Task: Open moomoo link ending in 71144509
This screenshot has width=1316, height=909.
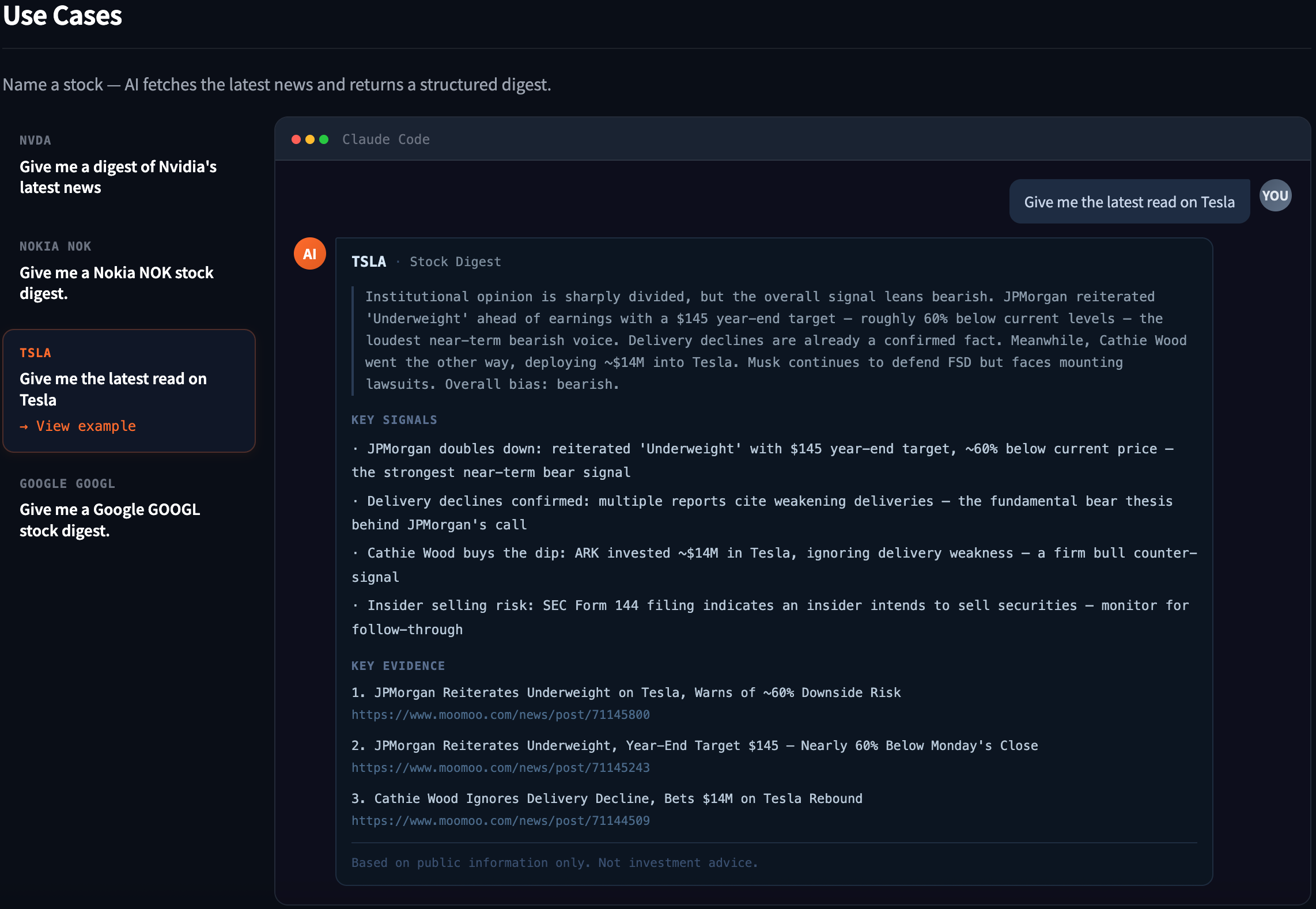Action: pyautogui.click(x=501, y=821)
